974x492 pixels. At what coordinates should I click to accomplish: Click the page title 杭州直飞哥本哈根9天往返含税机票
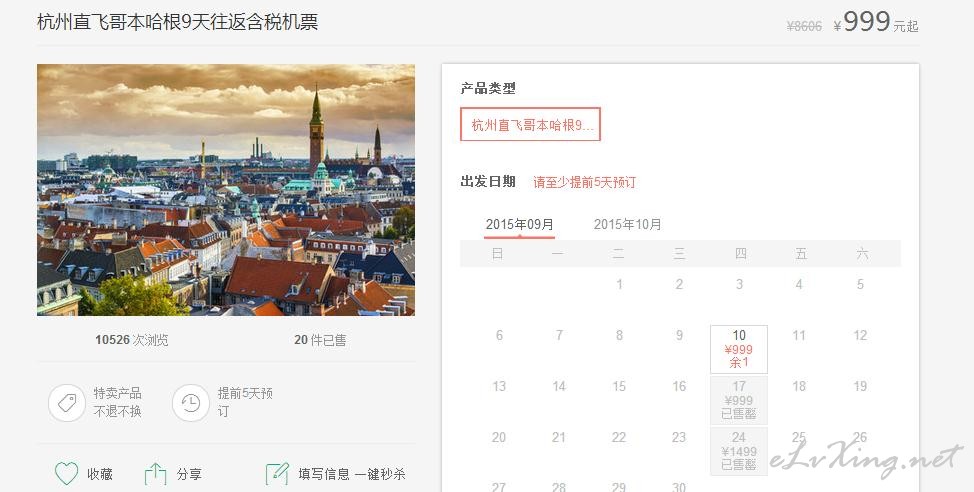click(x=178, y=22)
